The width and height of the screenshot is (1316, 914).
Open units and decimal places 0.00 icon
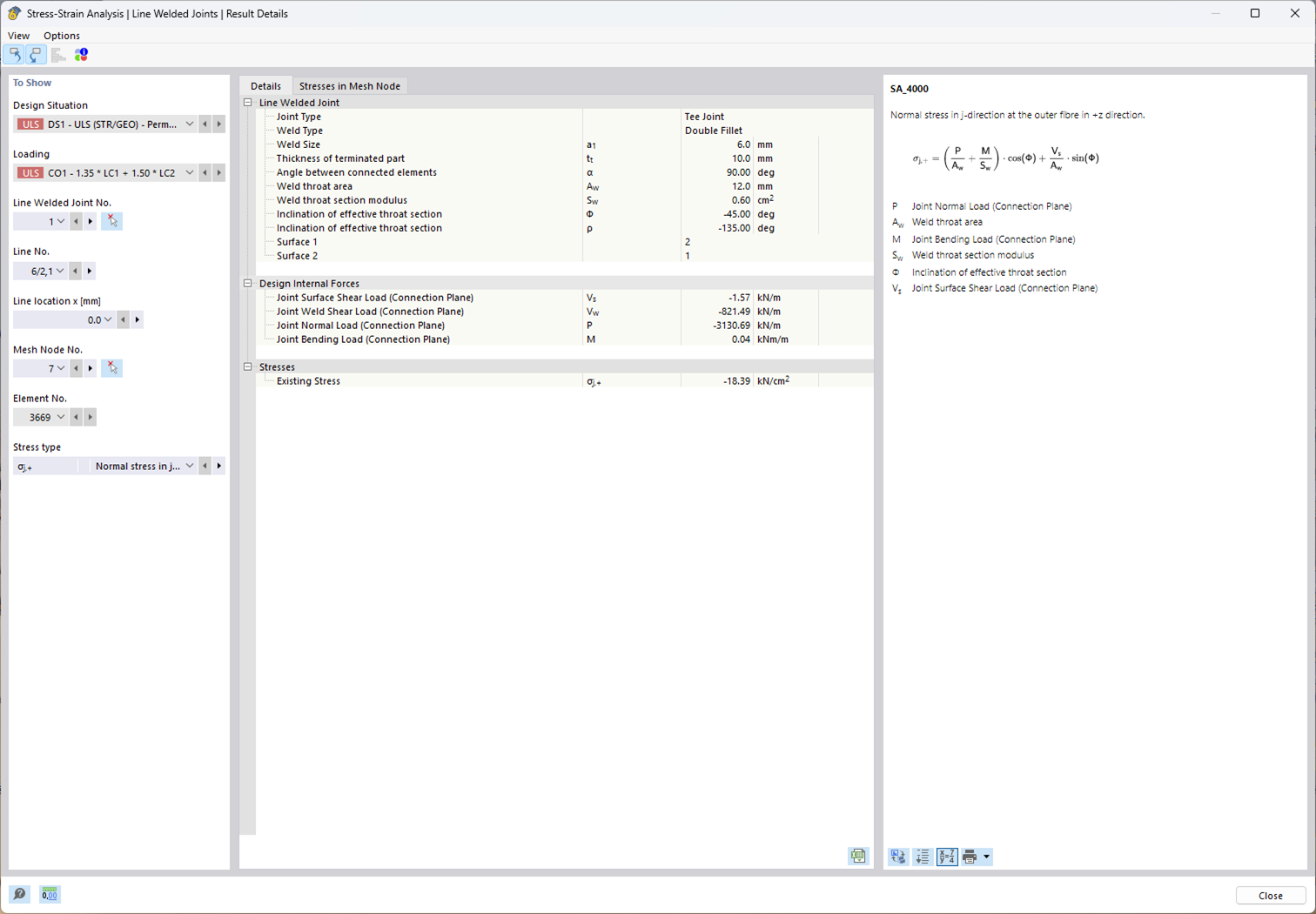click(50, 894)
